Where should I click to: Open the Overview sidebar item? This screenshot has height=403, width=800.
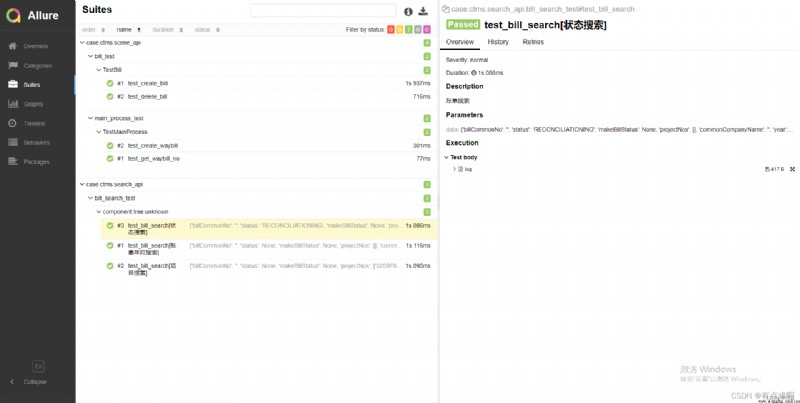point(36,46)
